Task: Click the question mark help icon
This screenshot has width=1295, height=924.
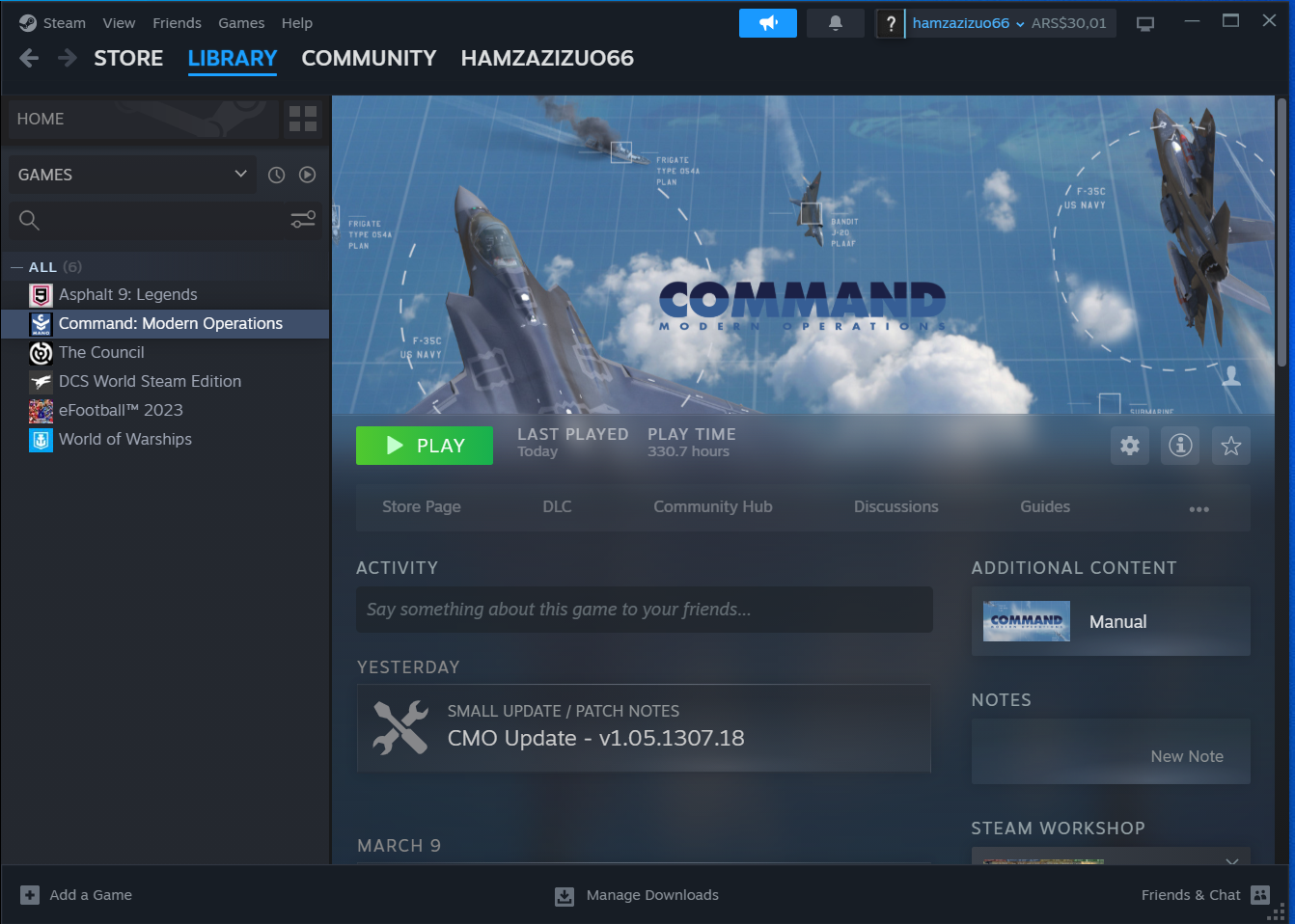Action: click(891, 23)
